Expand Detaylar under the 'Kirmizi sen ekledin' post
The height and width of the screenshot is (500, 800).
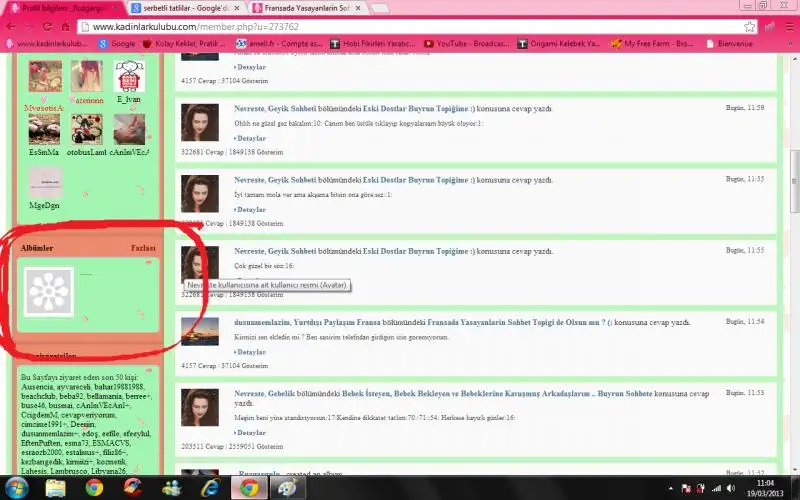249,352
